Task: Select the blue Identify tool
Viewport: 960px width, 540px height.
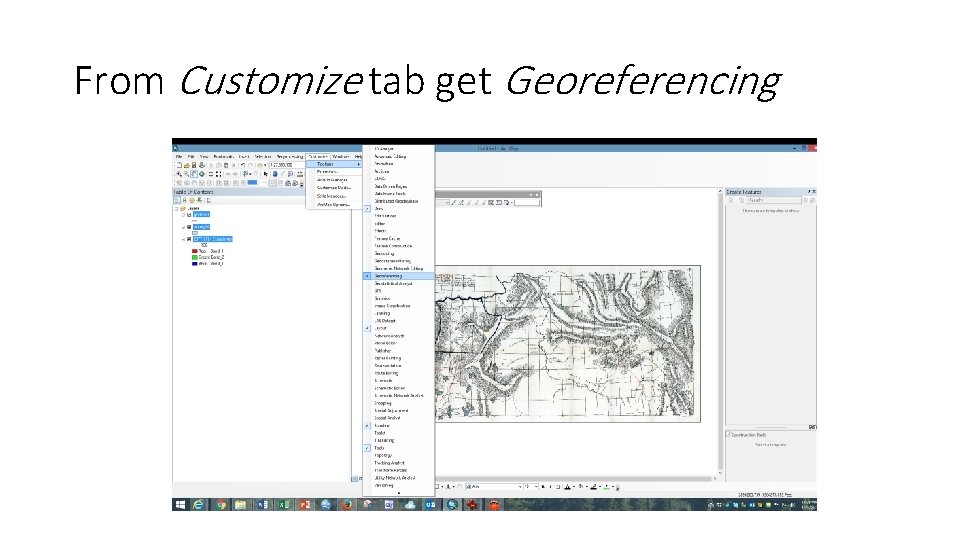Action: [x=275, y=174]
